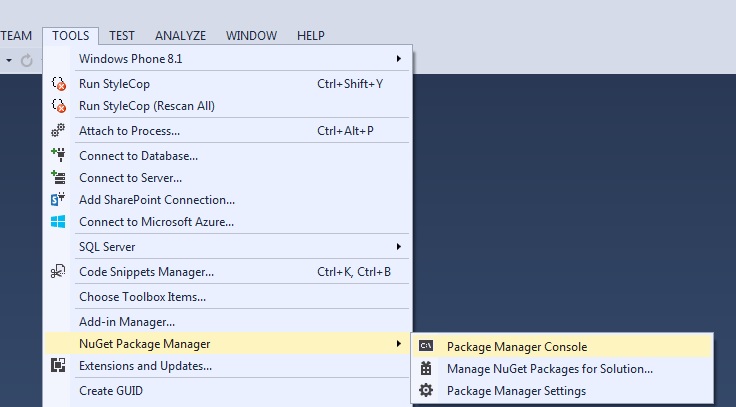Screen dimensions: 736x407
Task: Click the Run StyleCop icon
Action: pyautogui.click(x=58, y=84)
